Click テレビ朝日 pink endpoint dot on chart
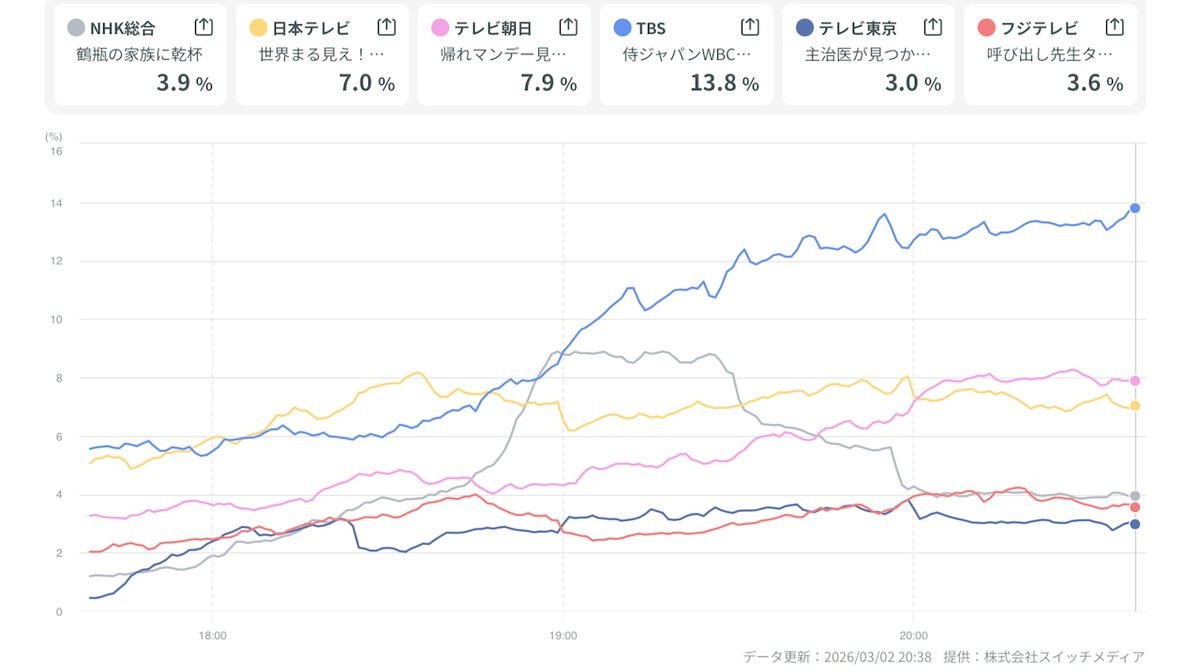 pyautogui.click(x=1135, y=381)
